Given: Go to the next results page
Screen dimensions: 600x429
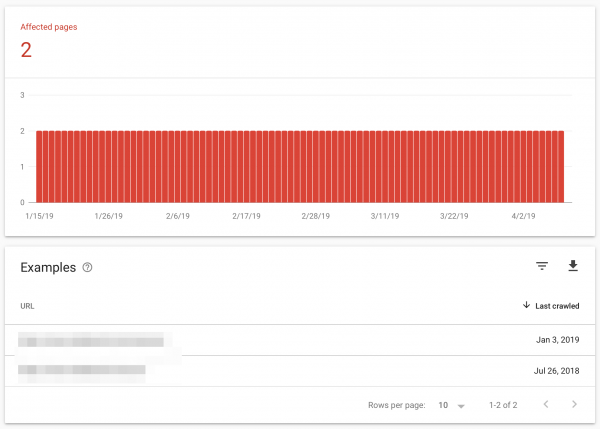Looking at the screenshot, I should (x=574, y=405).
